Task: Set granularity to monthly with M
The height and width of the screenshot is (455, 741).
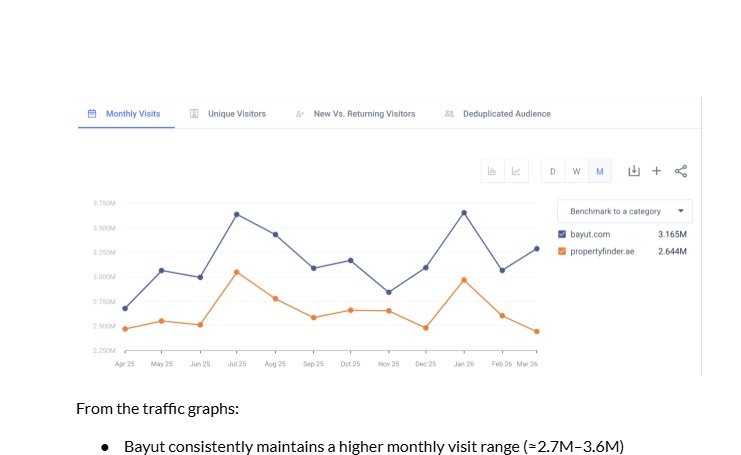Action: [600, 171]
